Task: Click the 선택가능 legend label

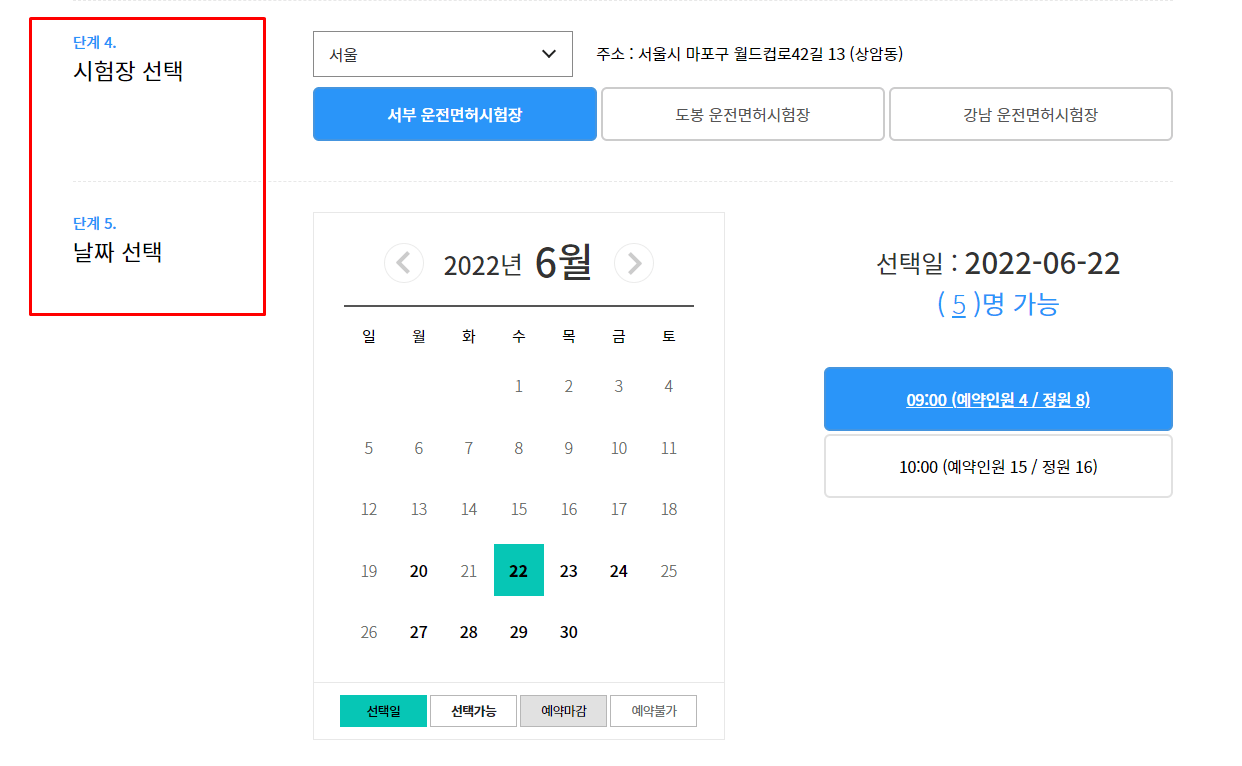Action: click(473, 710)
